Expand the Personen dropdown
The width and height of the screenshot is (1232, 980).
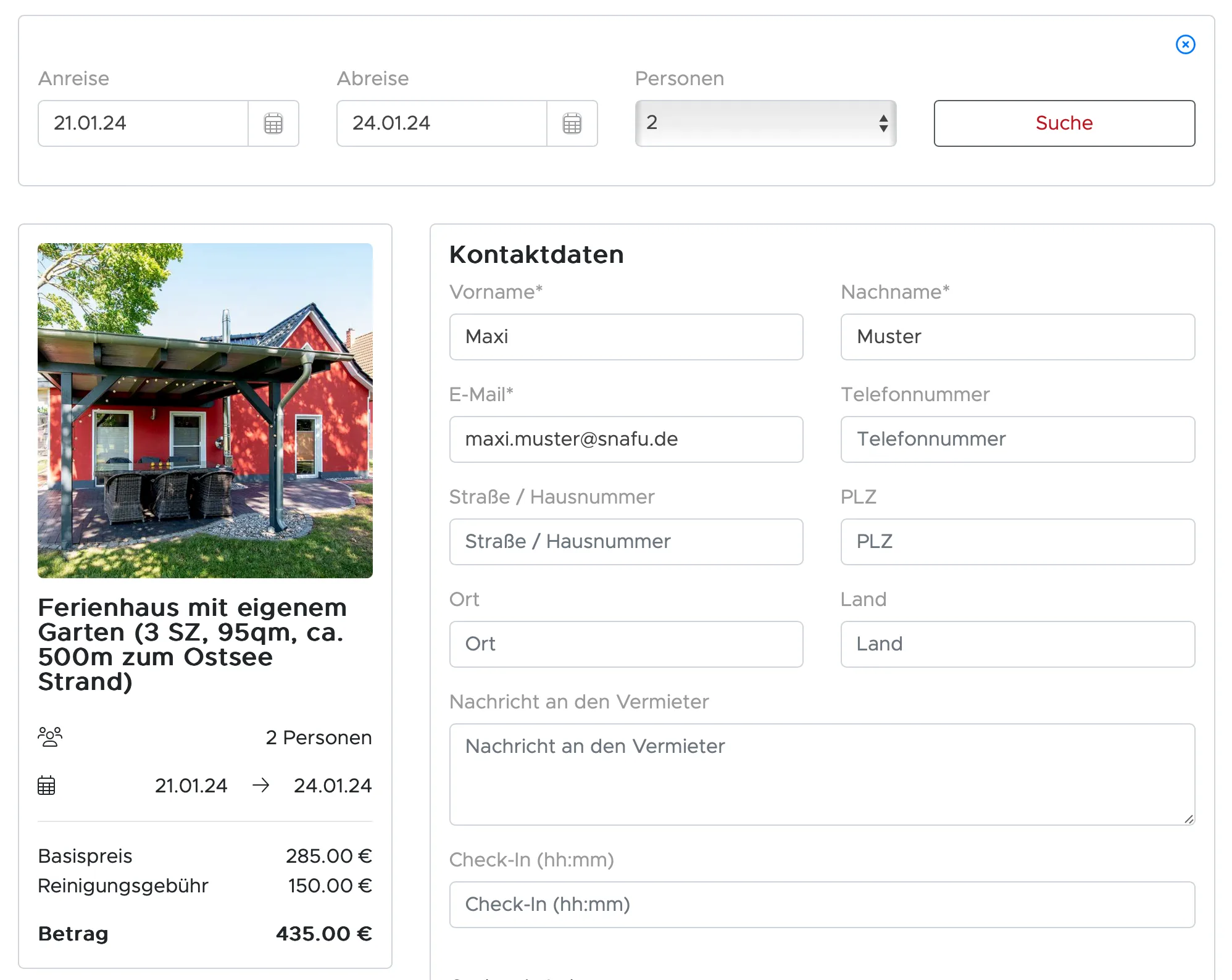tap(765, 123)
